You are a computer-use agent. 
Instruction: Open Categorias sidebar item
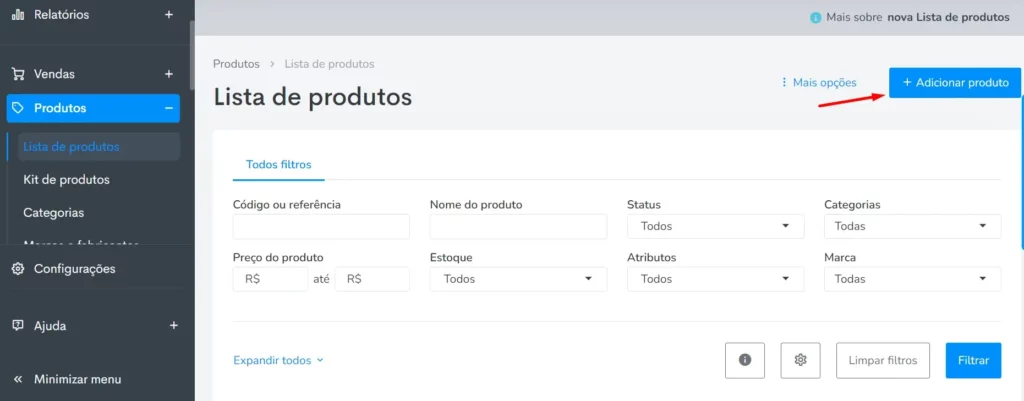54,213
